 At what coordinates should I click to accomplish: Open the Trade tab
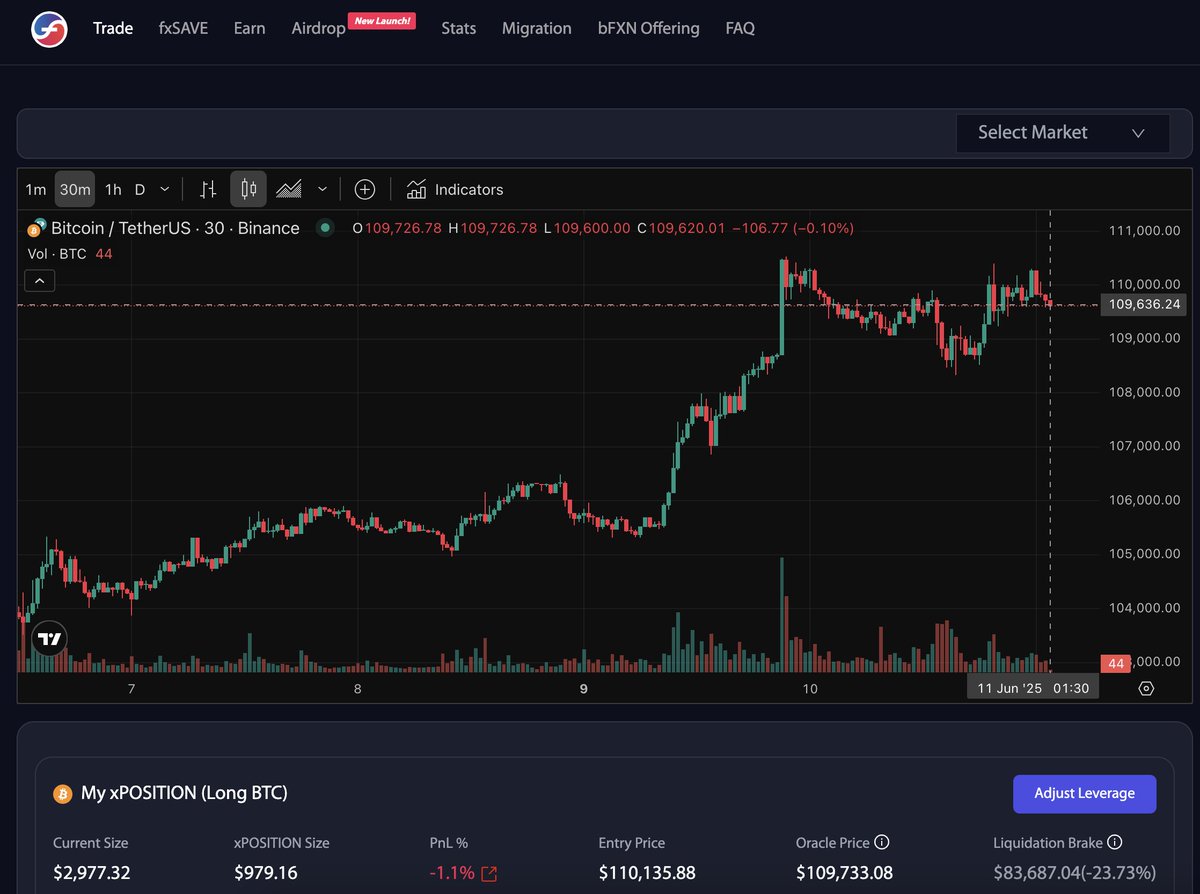[x=113, y=28]
